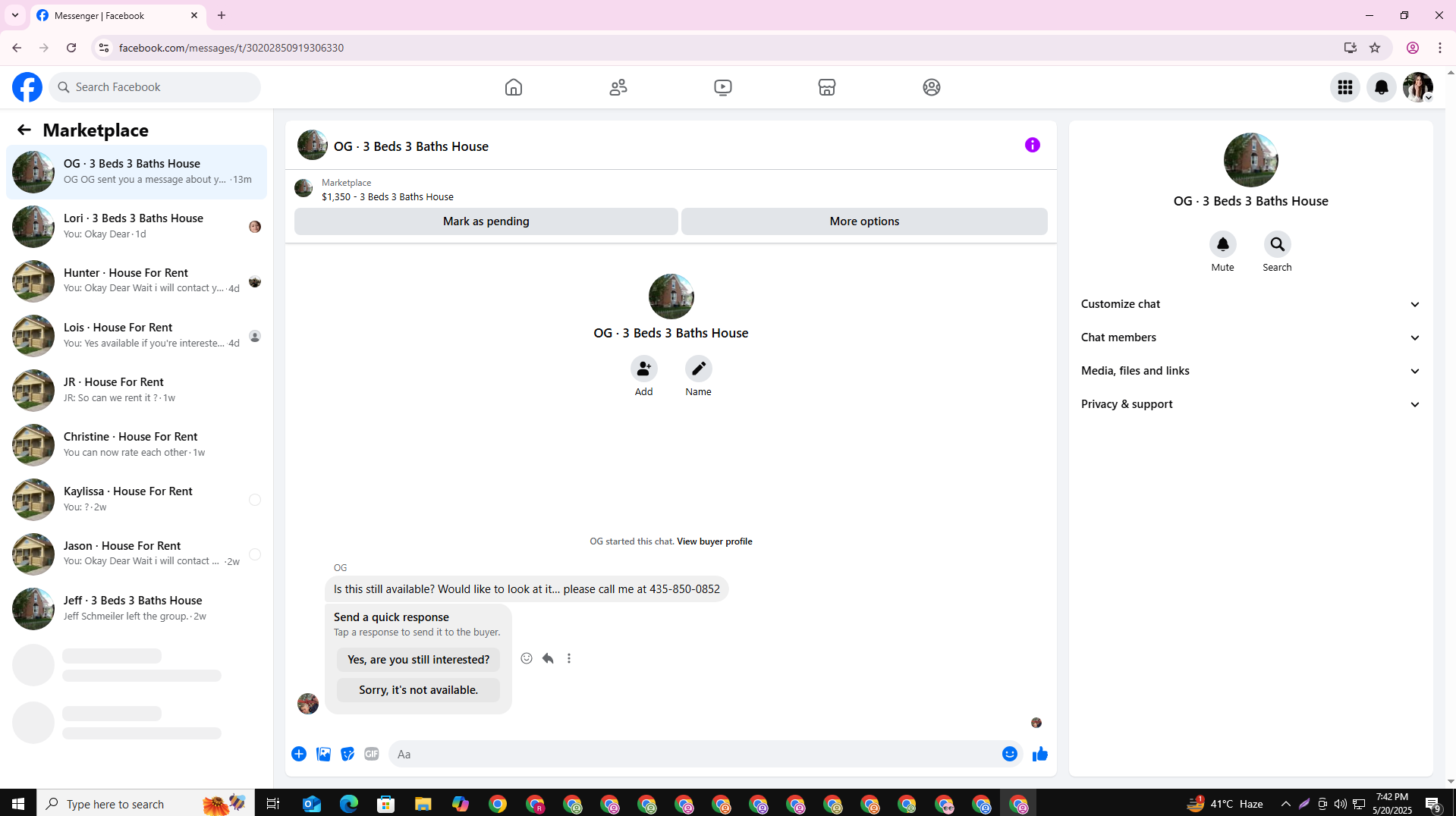This screenshot has width=1456, height=816.
Task: Send a thumbs-up like
Action: point(1040,754)
